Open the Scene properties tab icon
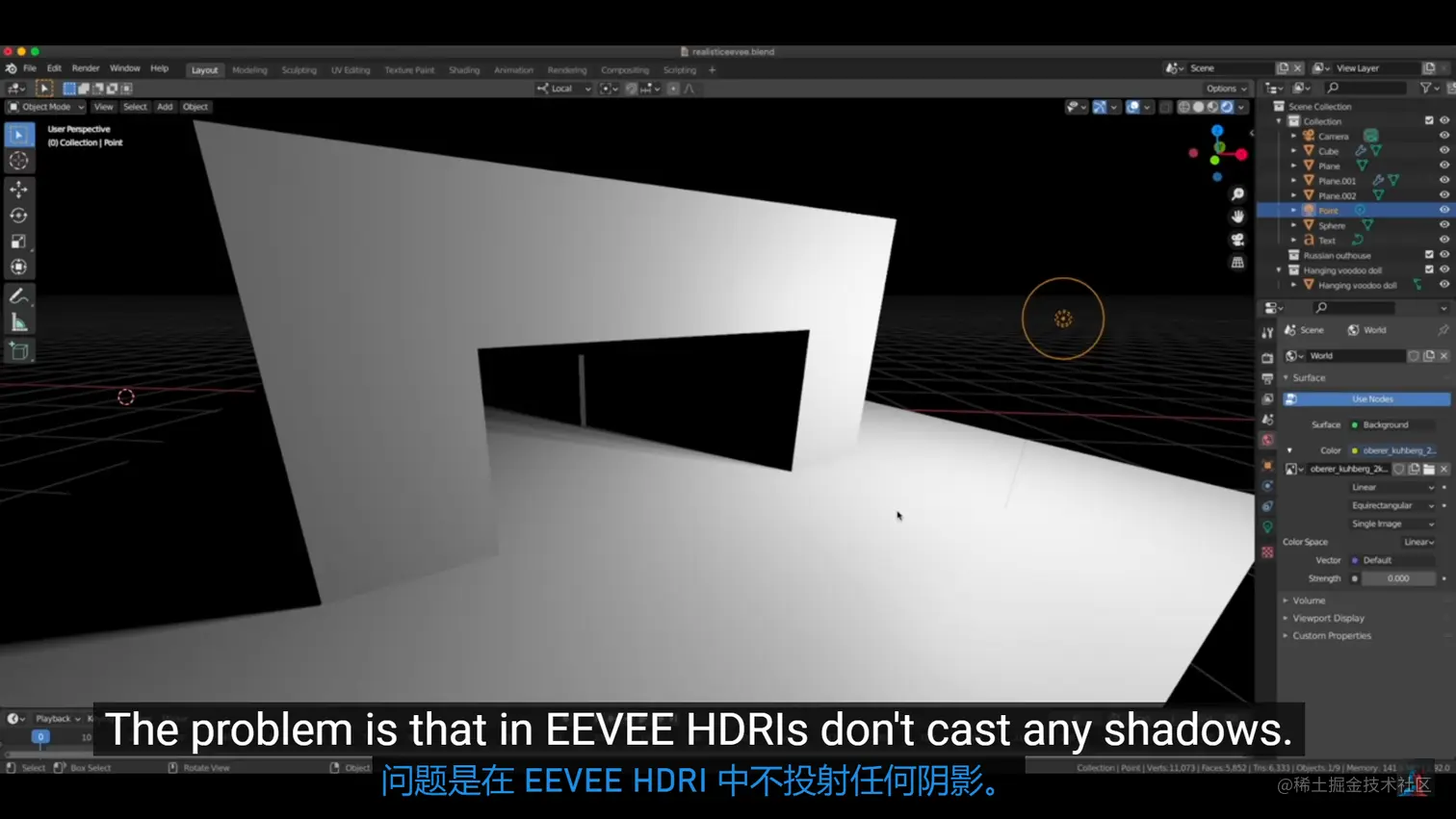This screenshot has width=1456, height=819. coord(1267,420)
